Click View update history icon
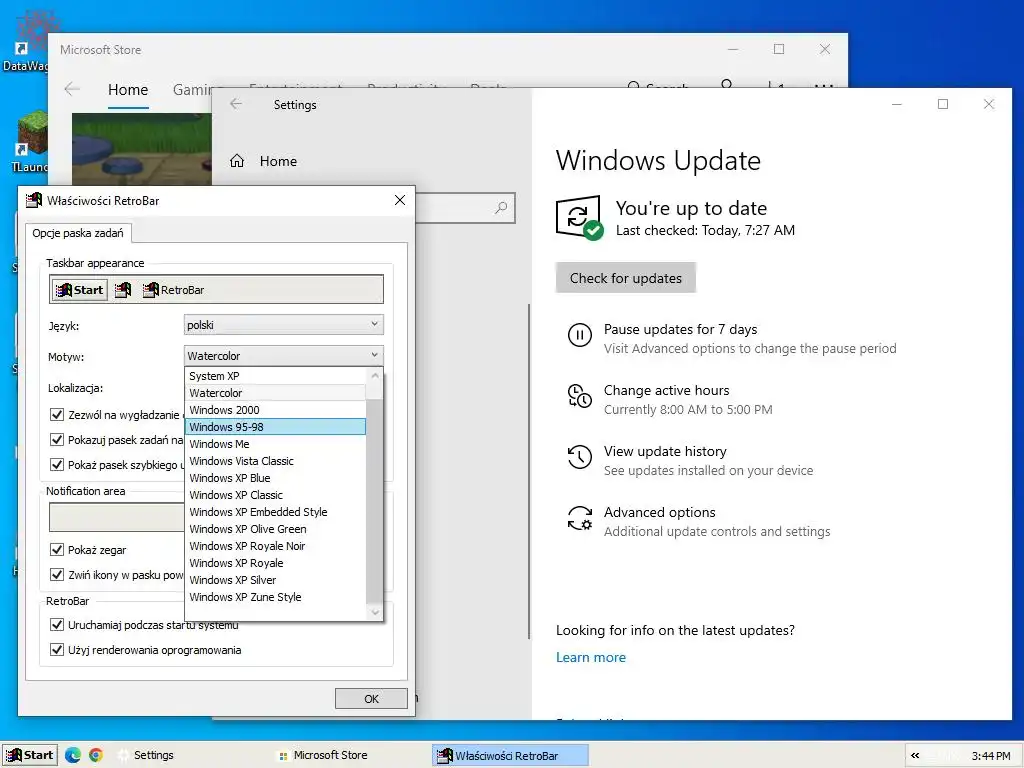The width and height of the screenshot is (1024, 768). pos(579,457)
